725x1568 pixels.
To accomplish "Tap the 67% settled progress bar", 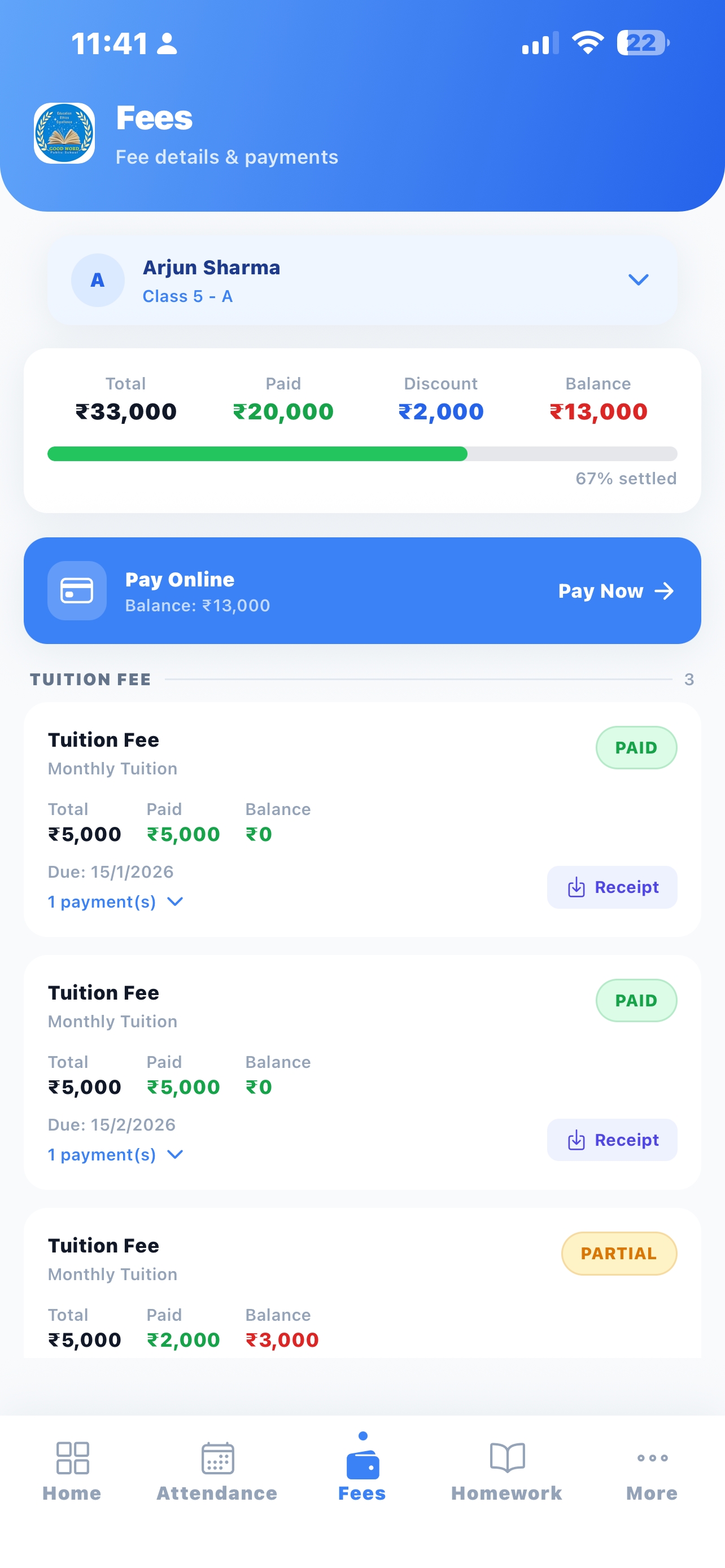I will coord(362,453).
